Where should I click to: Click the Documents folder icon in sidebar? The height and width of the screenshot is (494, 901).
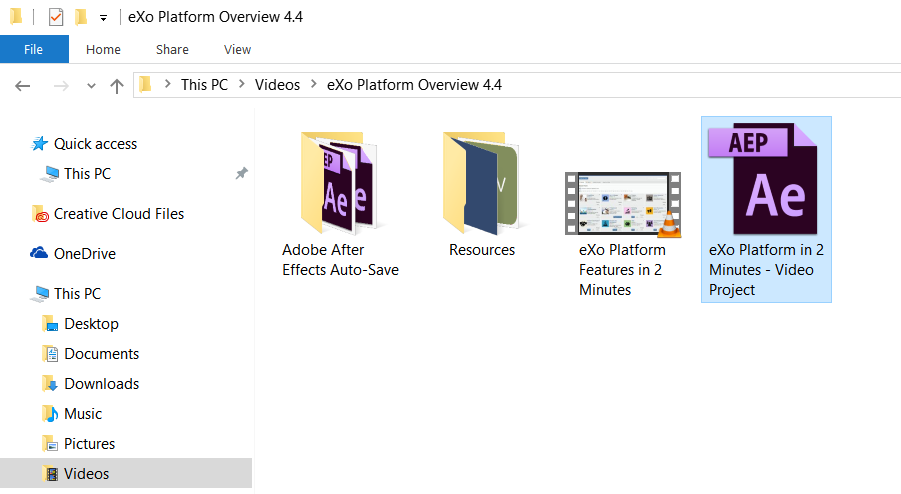coord(50,354)
